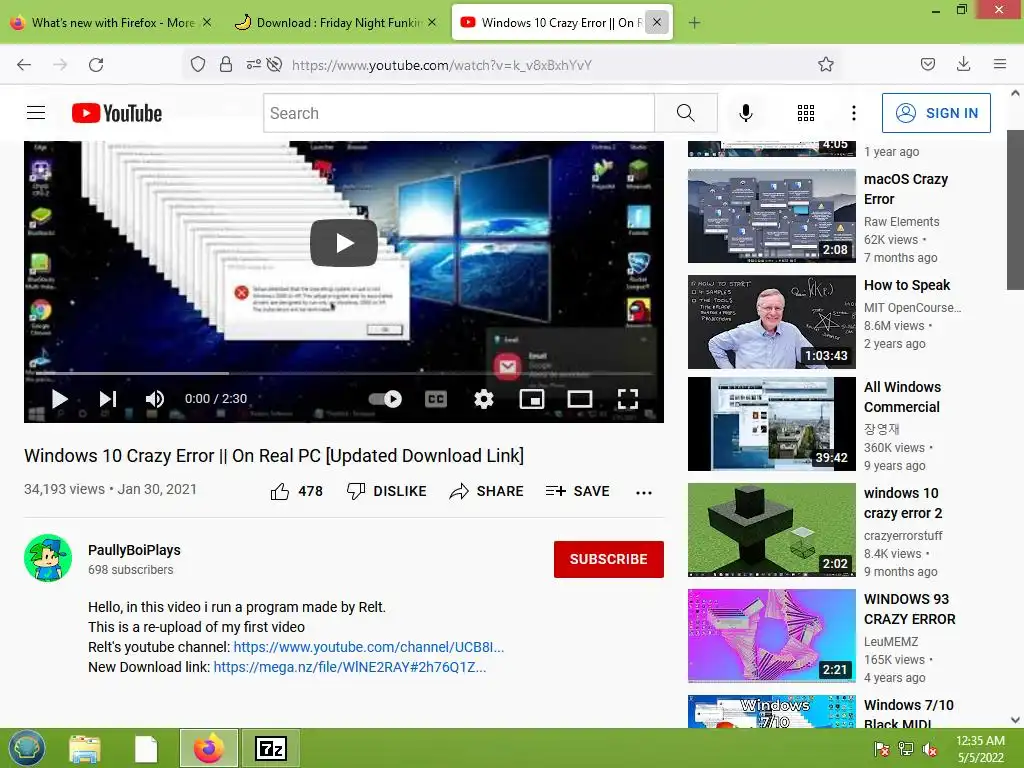Screen dimensions: 1024x768
Task: Click the DISLIKE button
Action: click(386, 491)
